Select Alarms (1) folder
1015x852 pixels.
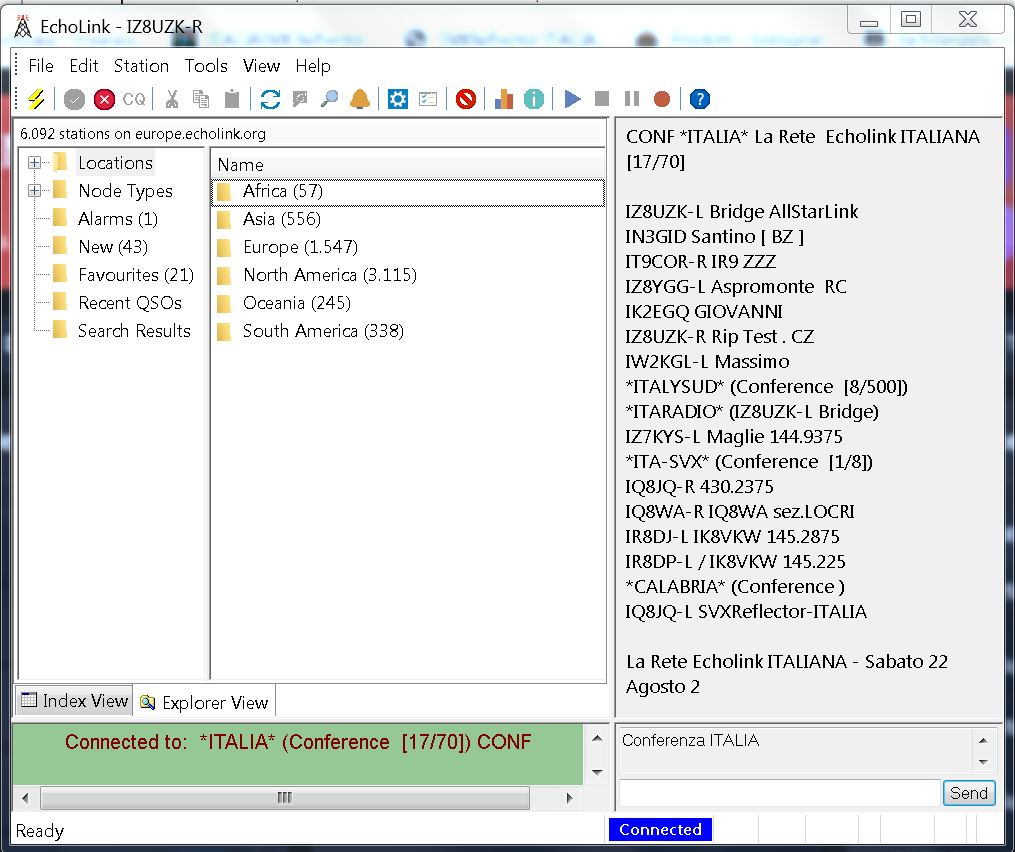pos(118,219)
